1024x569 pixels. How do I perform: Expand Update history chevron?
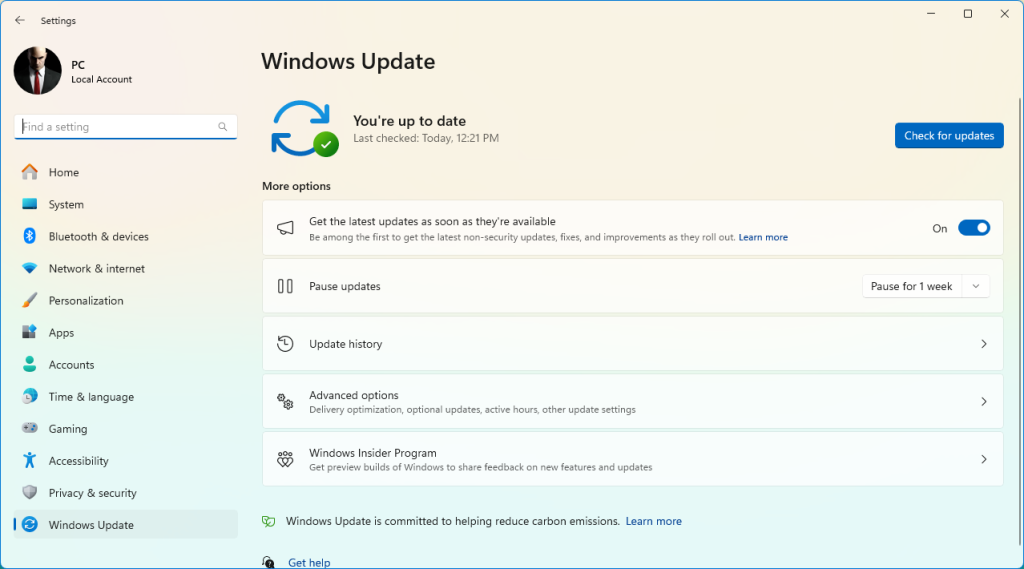point(984,344)
